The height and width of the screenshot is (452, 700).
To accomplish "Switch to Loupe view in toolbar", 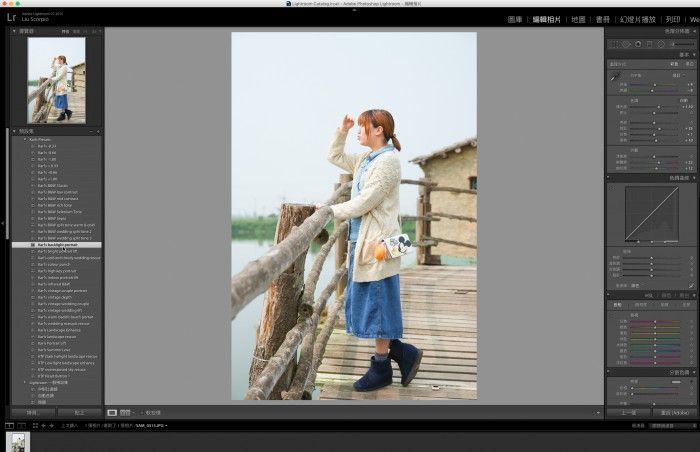I will tap(112, 413).
